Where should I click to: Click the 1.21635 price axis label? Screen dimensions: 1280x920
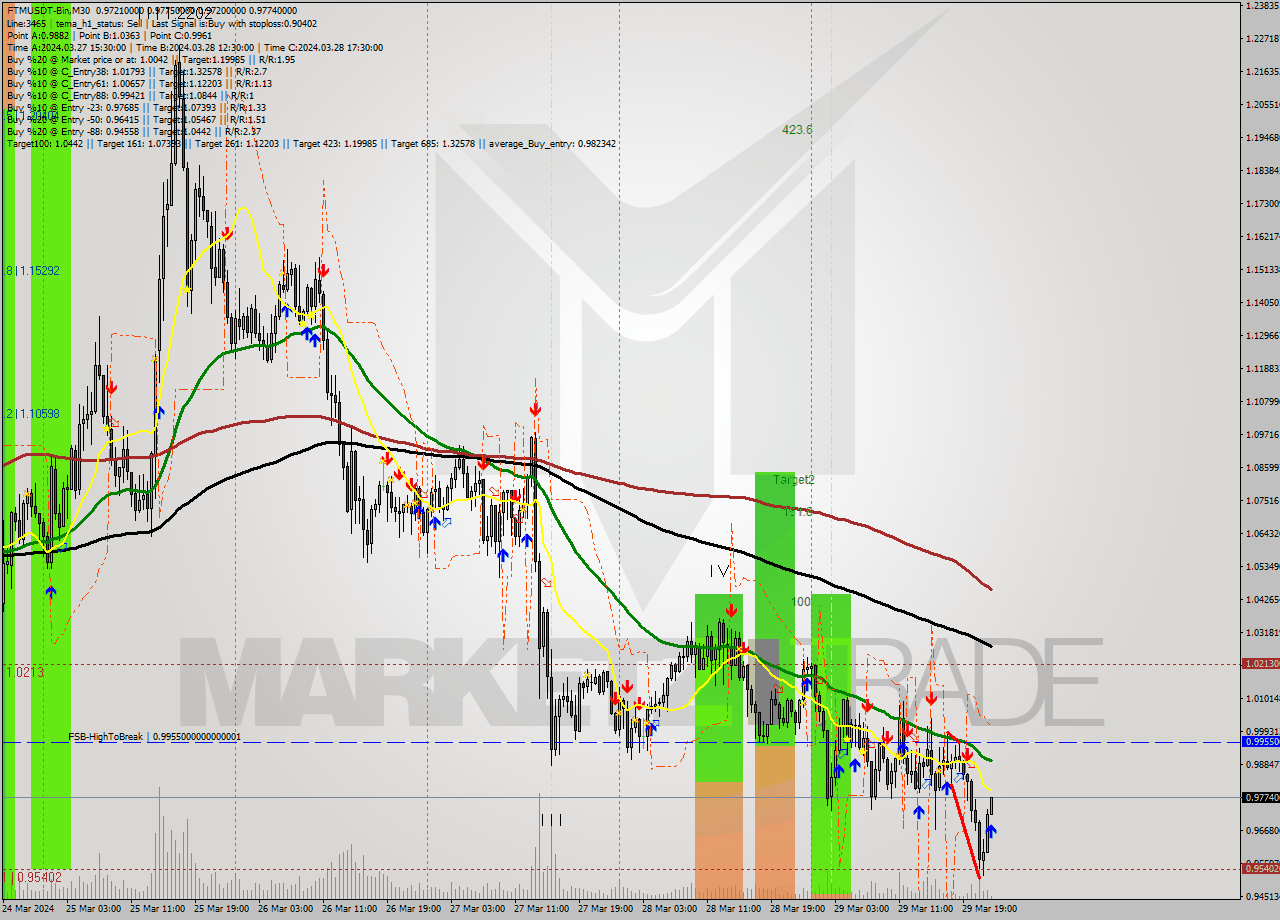(x=1261, y=72)
